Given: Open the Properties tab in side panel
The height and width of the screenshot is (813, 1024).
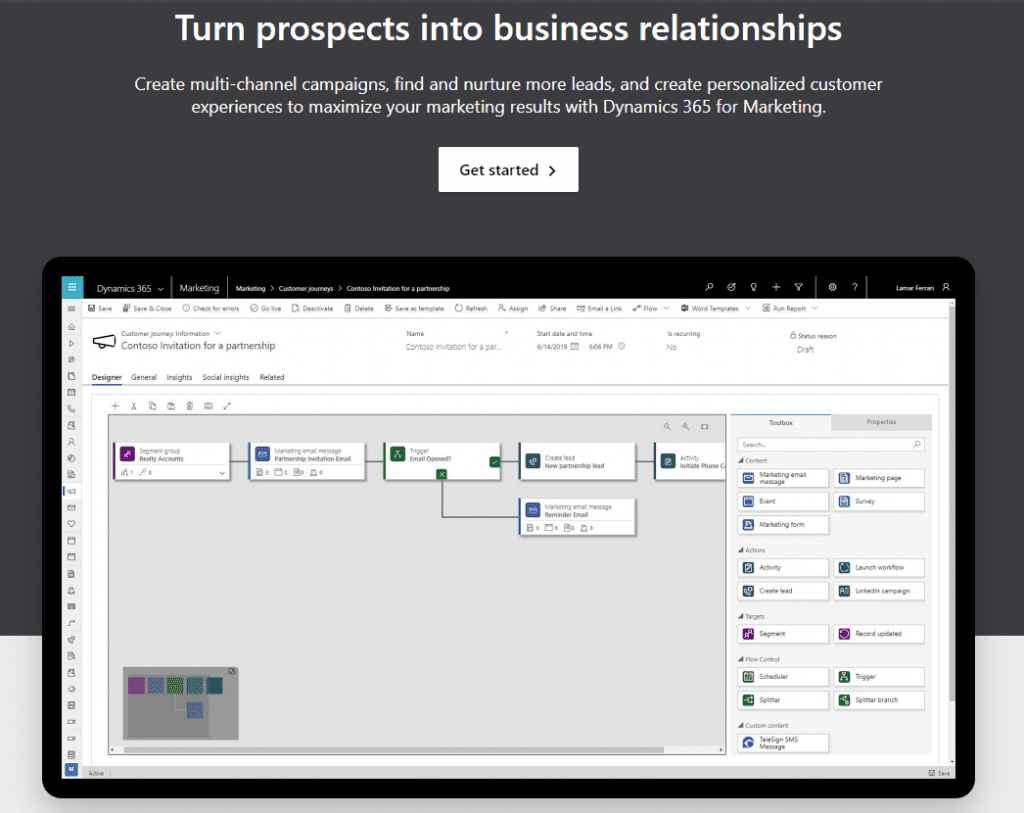Looking at the screenshot, I should pyautogui.click(x=880, y=422).
